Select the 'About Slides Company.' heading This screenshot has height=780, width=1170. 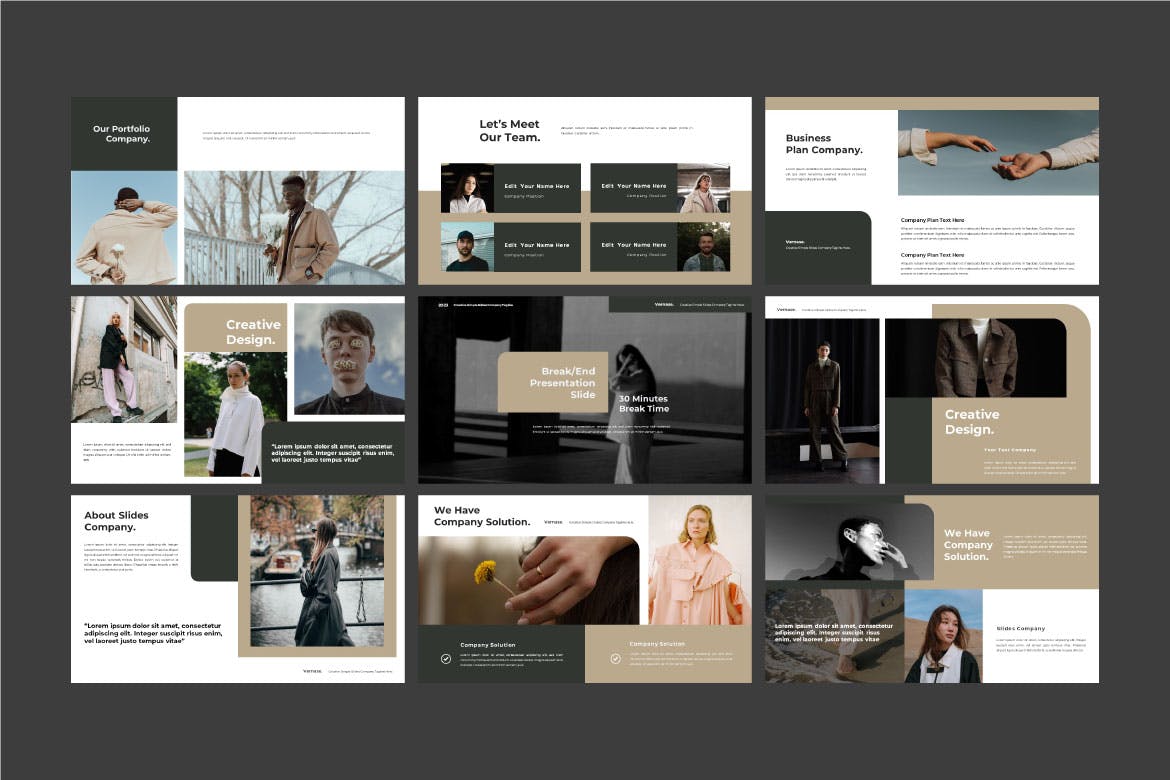click(x=116, y=521)
